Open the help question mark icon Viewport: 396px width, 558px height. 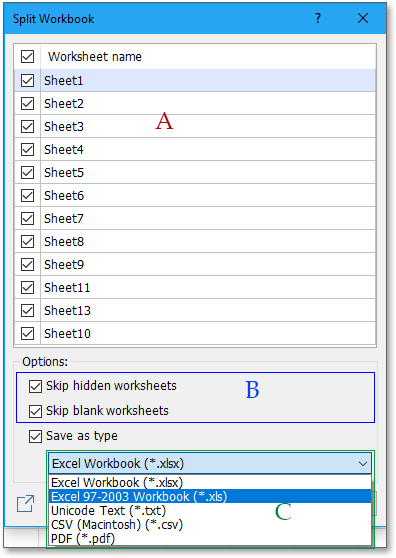[x=318, y=18]
